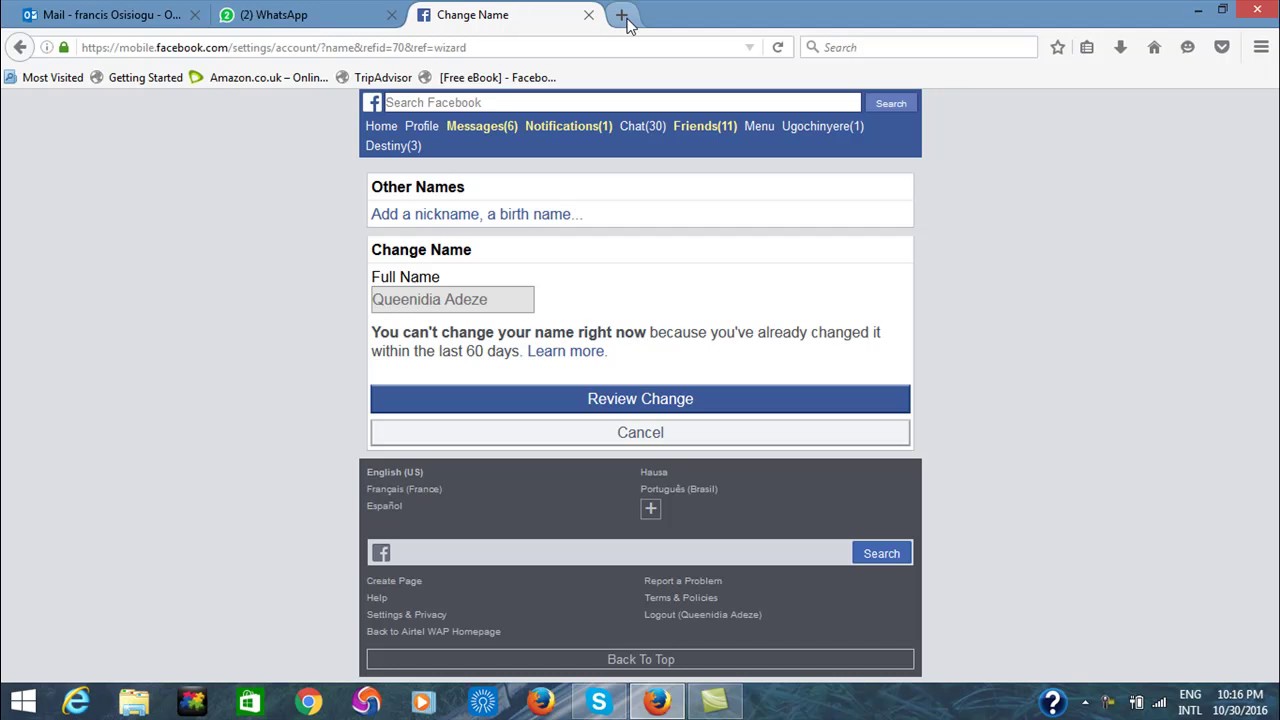
Task: Open a new tab with the plus button
Action: [622, 15]
